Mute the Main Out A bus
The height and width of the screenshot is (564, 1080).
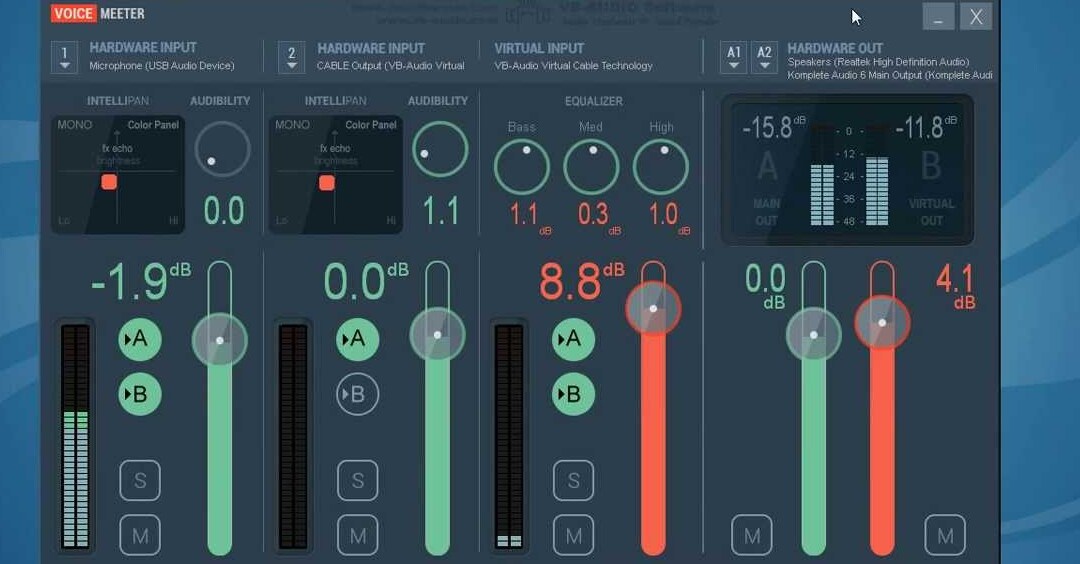pyautogui.click(x=751, y=535)
